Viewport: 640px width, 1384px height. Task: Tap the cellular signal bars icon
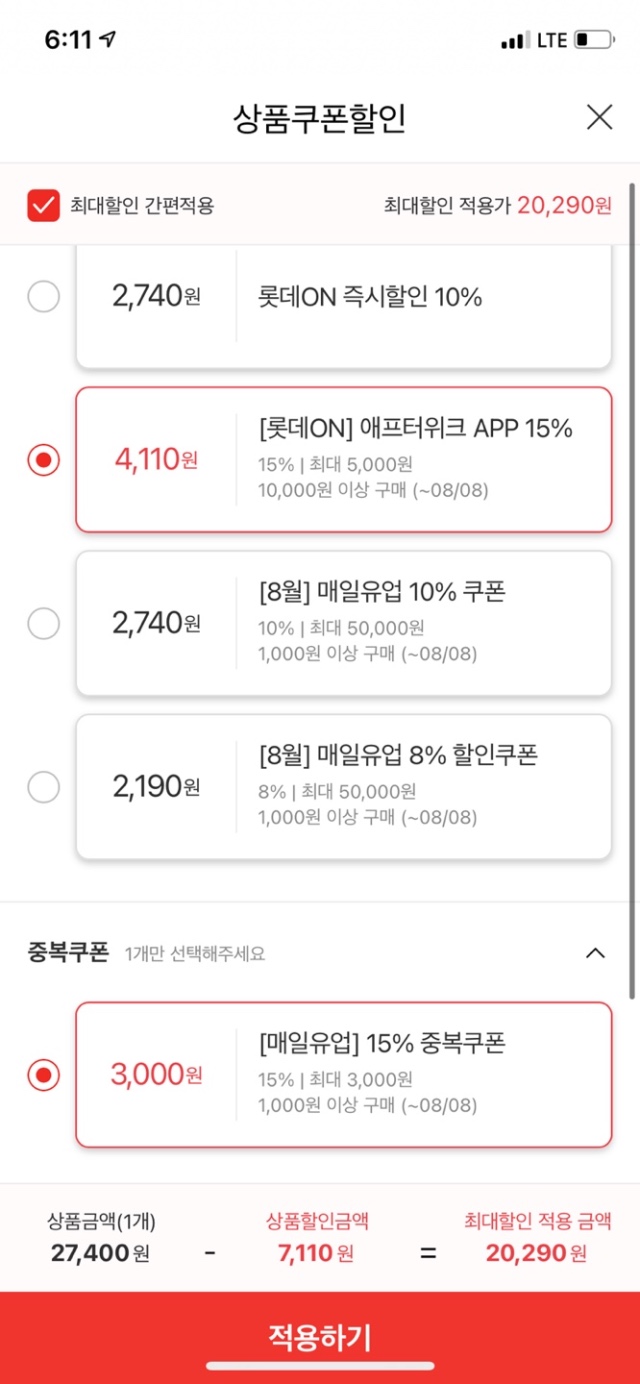pos(514,41)
